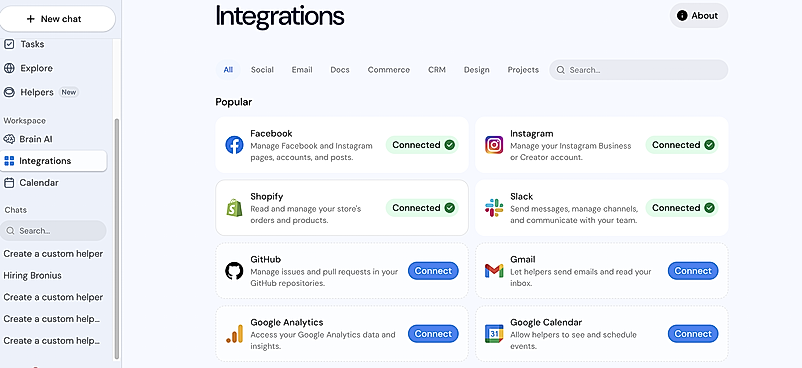The image size is (802, 368).
Task: Click the Instagram card title
Action: click(x=531, y=134)
